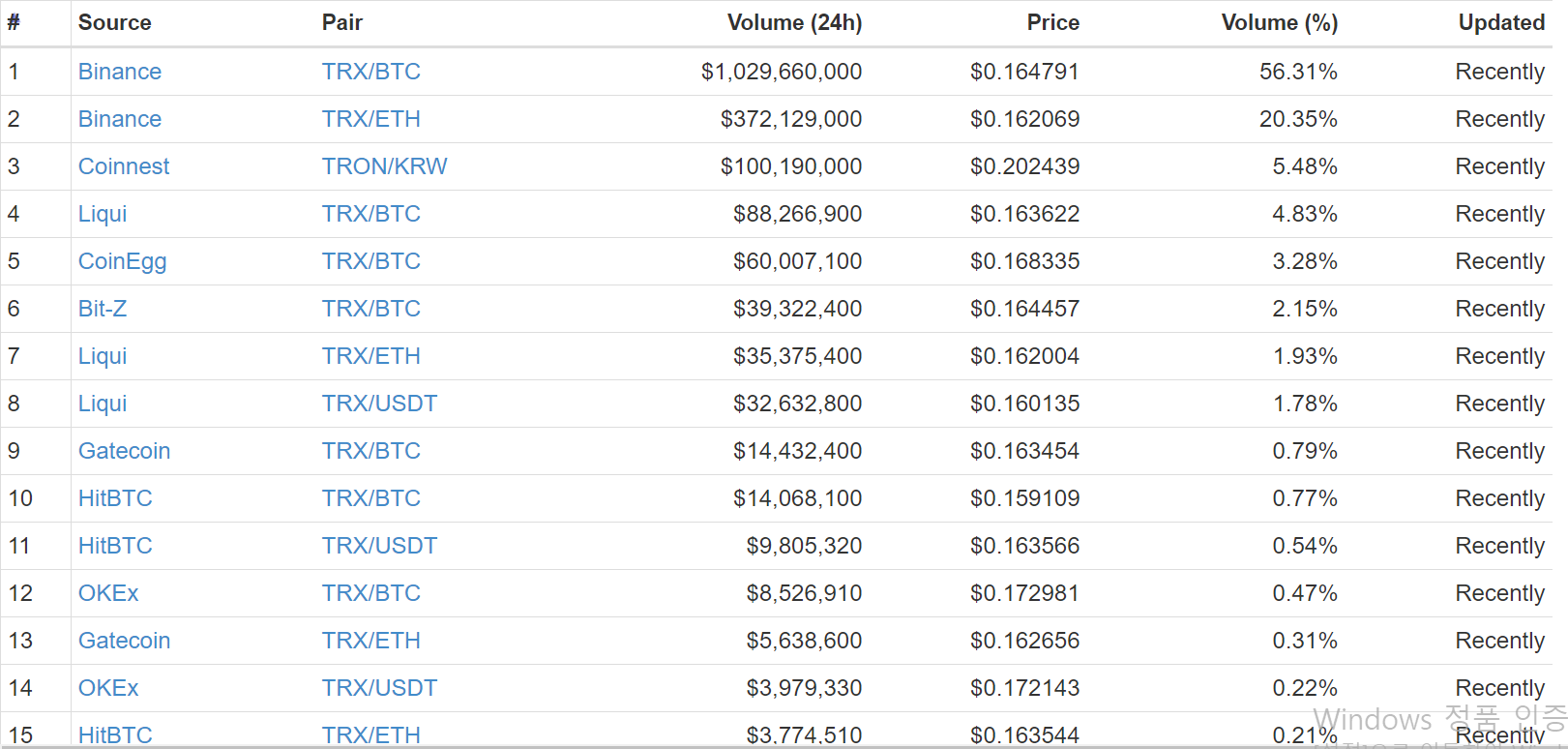Open TRX/ETH pair for Binance row 2
Screen dimensions: 1568x749
(371, 119)
